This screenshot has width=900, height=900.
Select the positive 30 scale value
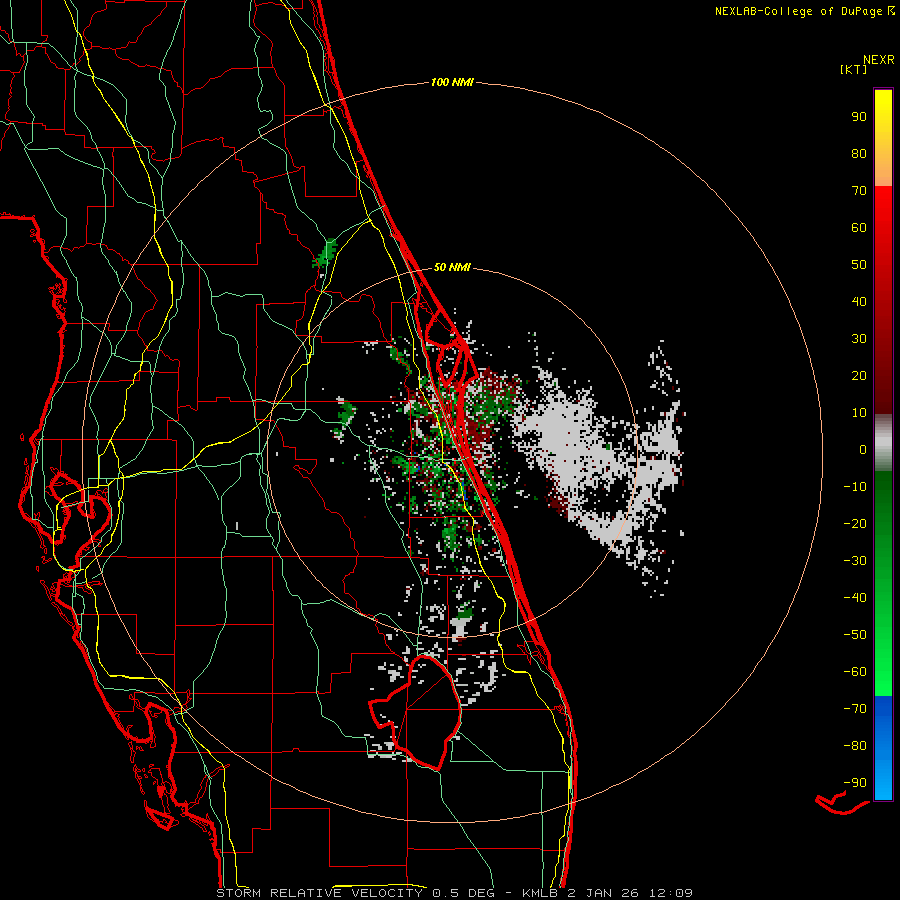(859, 339)
